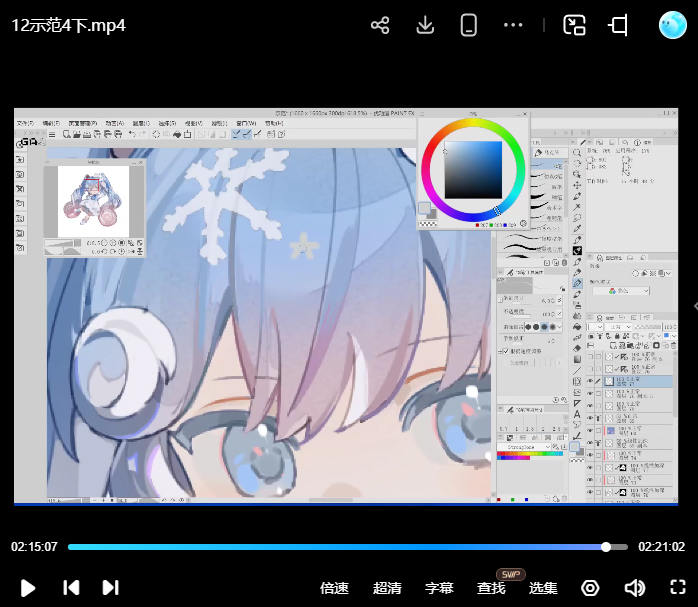The image size is (698, 607).
Task: Click the Navigator thumbnail preview
Action: (x=93, y=202)
